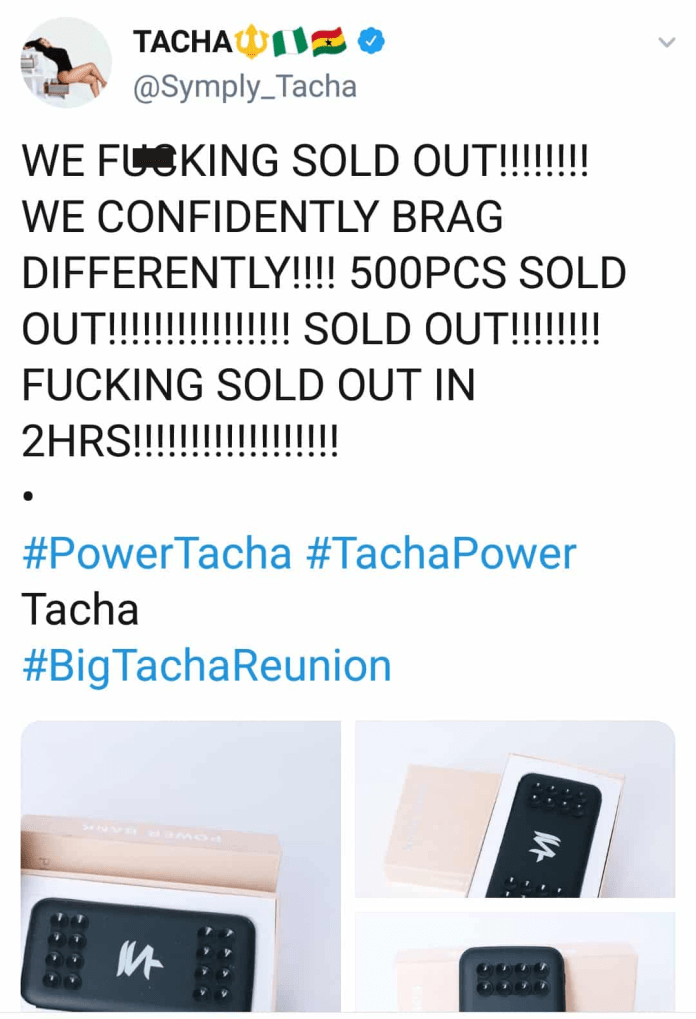Open the #BigTachaReunion hashtag
This screenshot has height=1019, width=696.
(206, 666)
